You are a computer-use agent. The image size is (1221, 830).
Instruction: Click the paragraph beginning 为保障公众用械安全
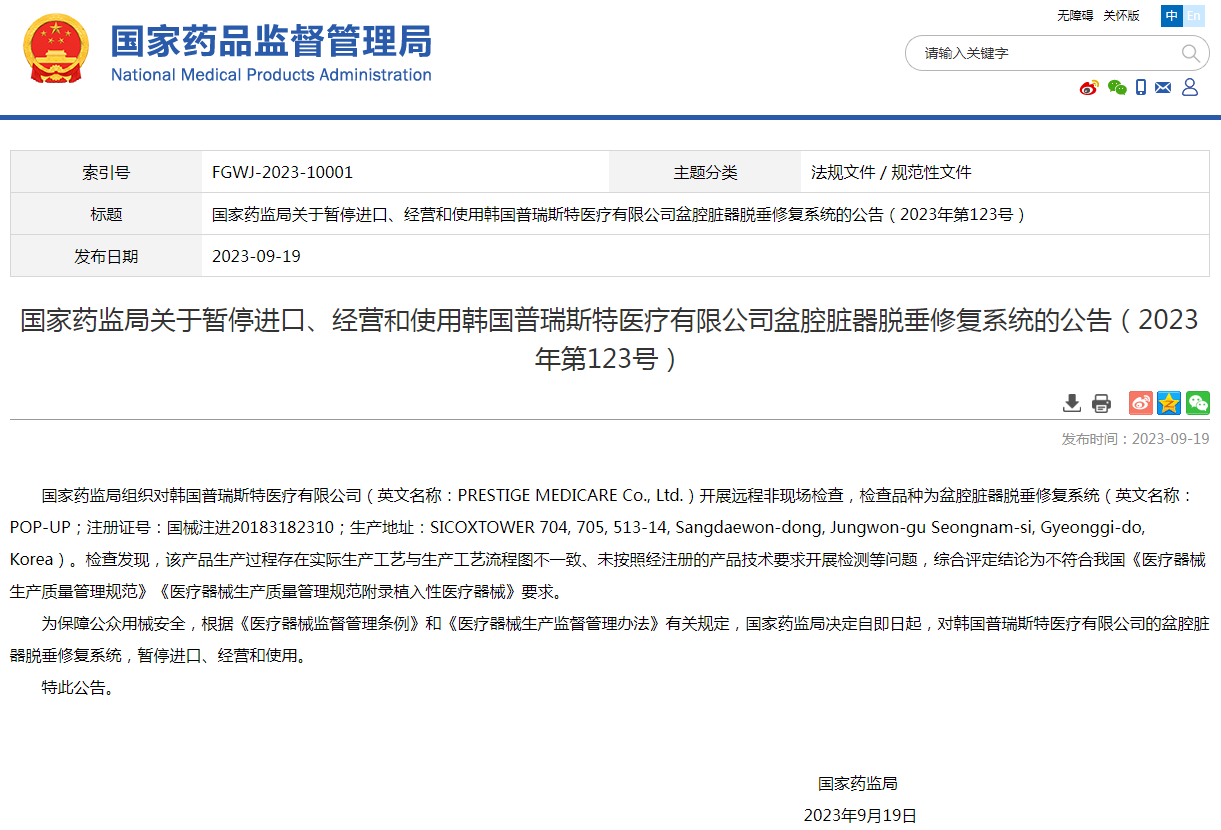(x=610, y=639)
